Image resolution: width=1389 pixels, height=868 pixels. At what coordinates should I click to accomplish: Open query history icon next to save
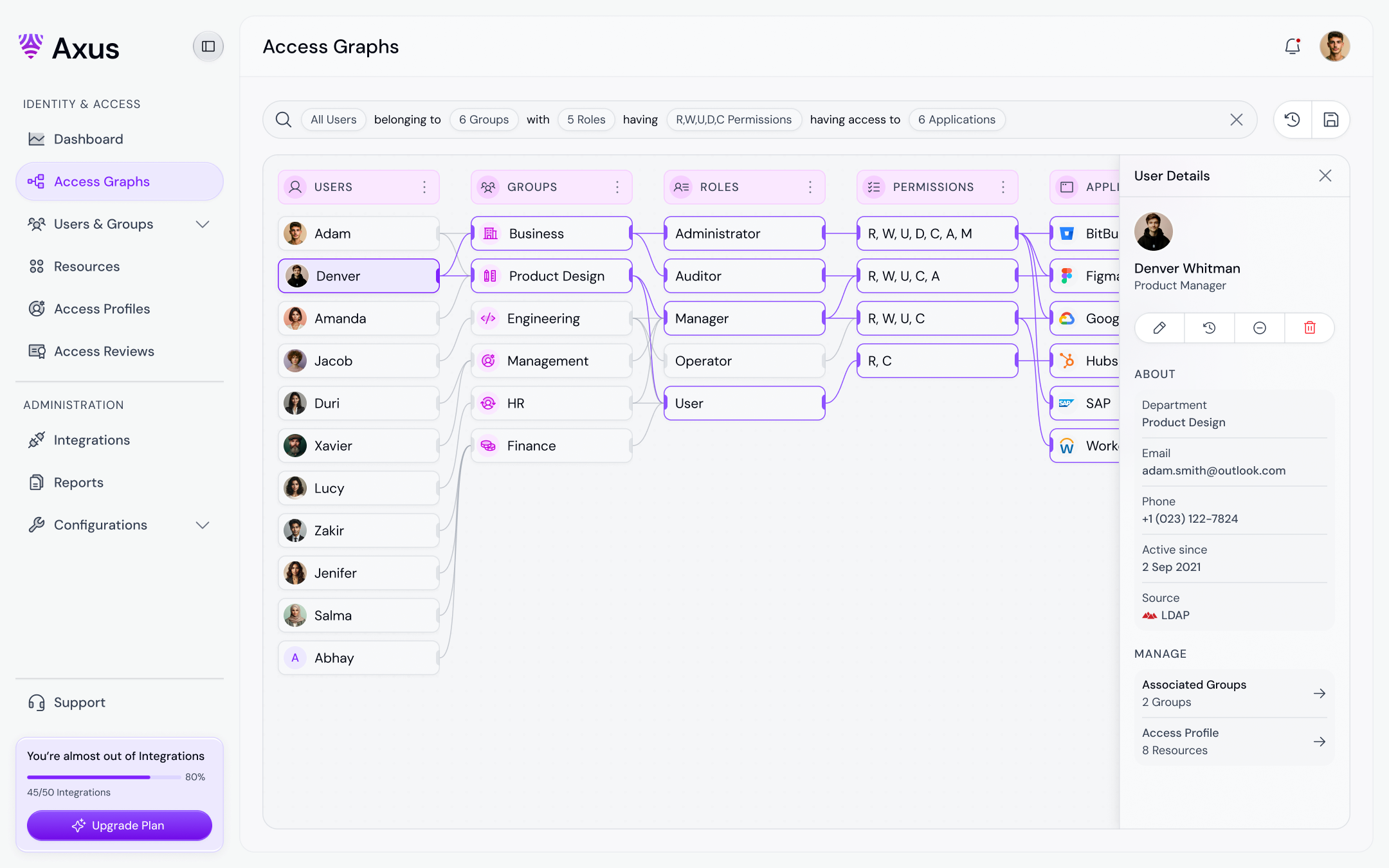1293,120
